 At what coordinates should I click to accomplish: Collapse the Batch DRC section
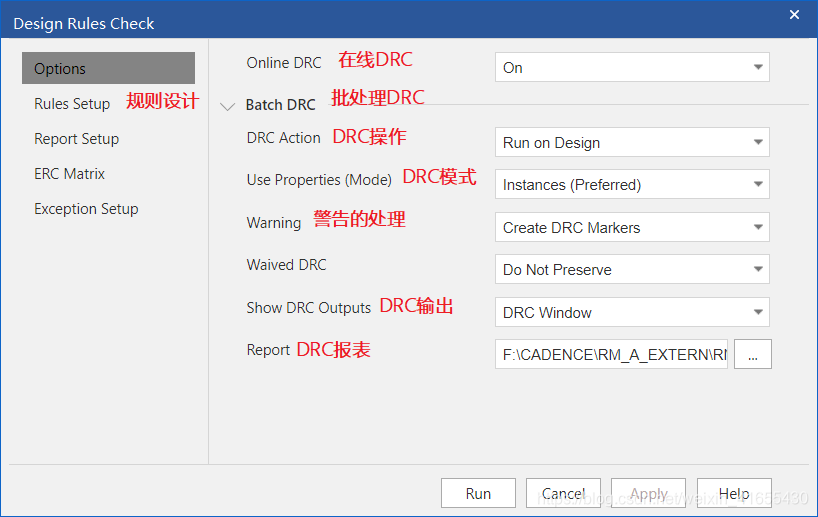tap(229, 106)
